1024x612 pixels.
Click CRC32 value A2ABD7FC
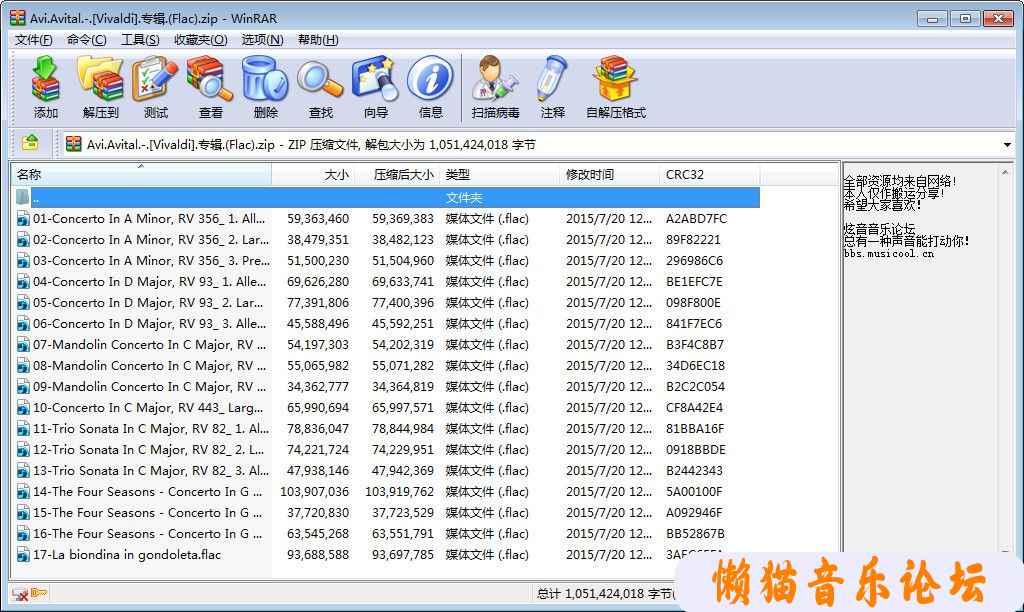click(x=696, y=219)
